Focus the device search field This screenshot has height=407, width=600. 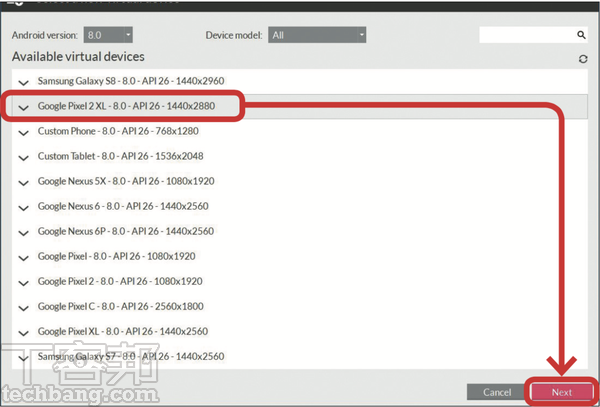tap(533, 35)
